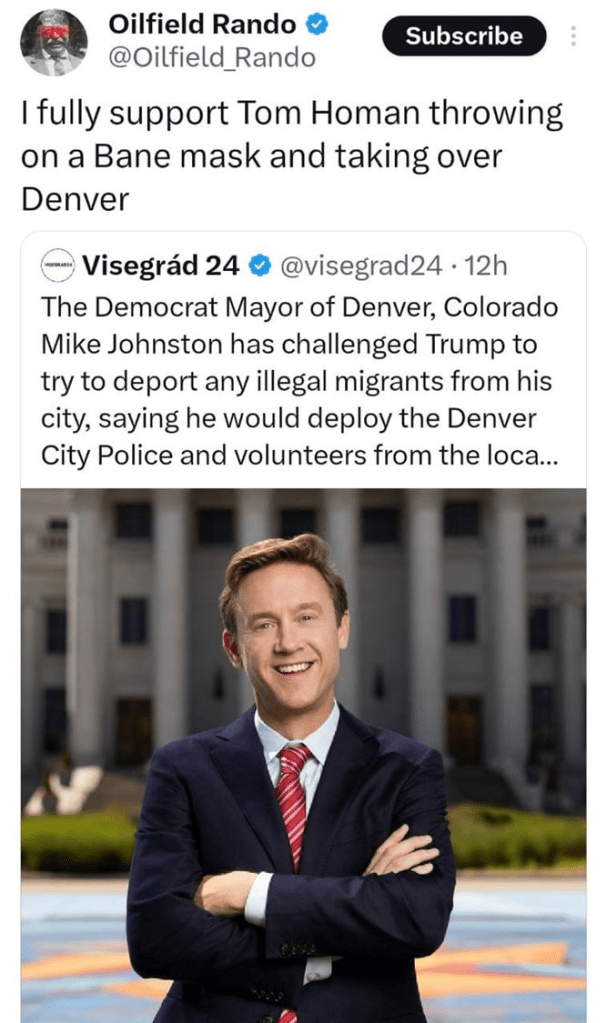
Task: Subscribe to Oilfield Rando
Action: (464, 36)
